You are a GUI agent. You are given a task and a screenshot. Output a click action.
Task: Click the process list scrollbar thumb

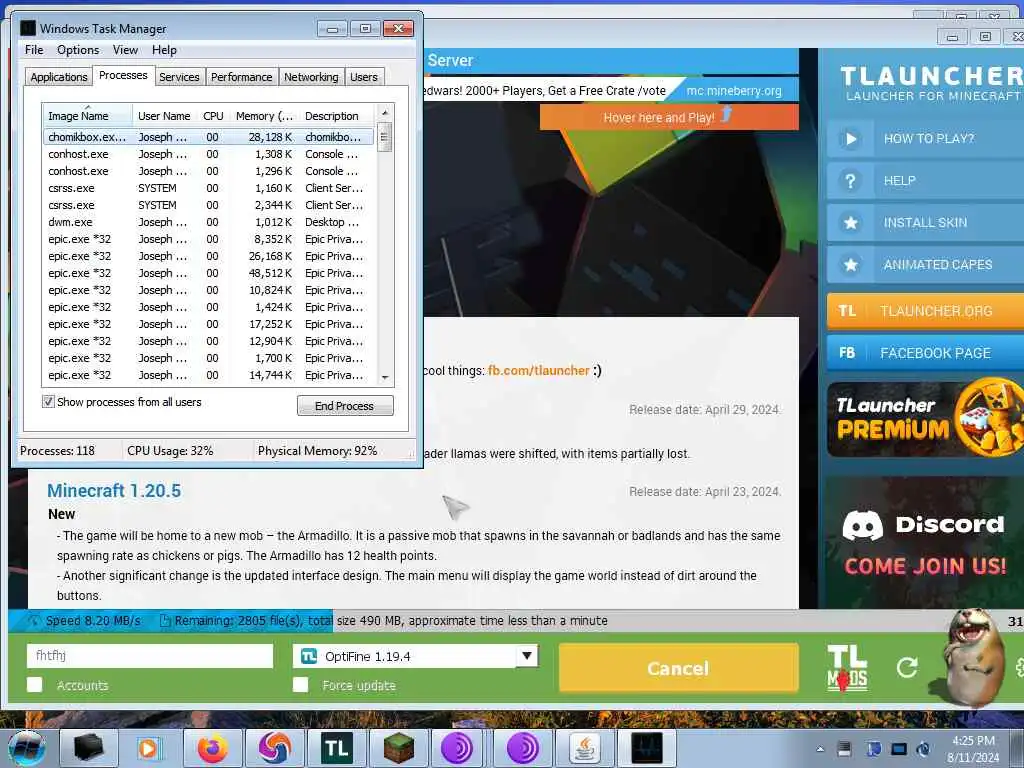(385, 137)
